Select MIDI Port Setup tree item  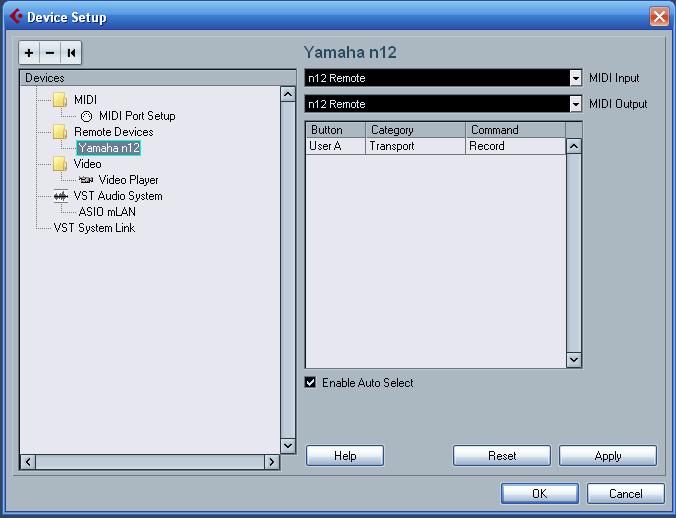tap(137, 116)
